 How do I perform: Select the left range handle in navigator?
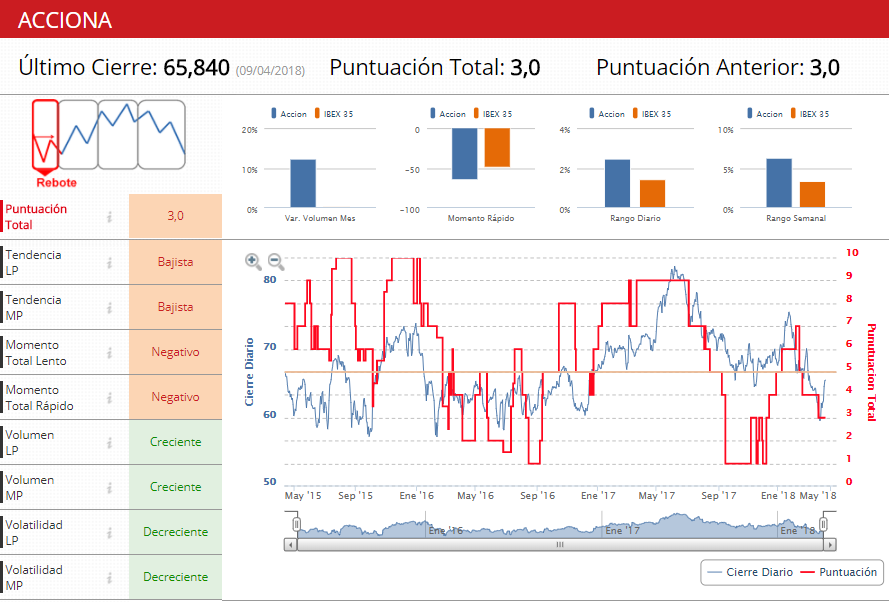point(296,524)
